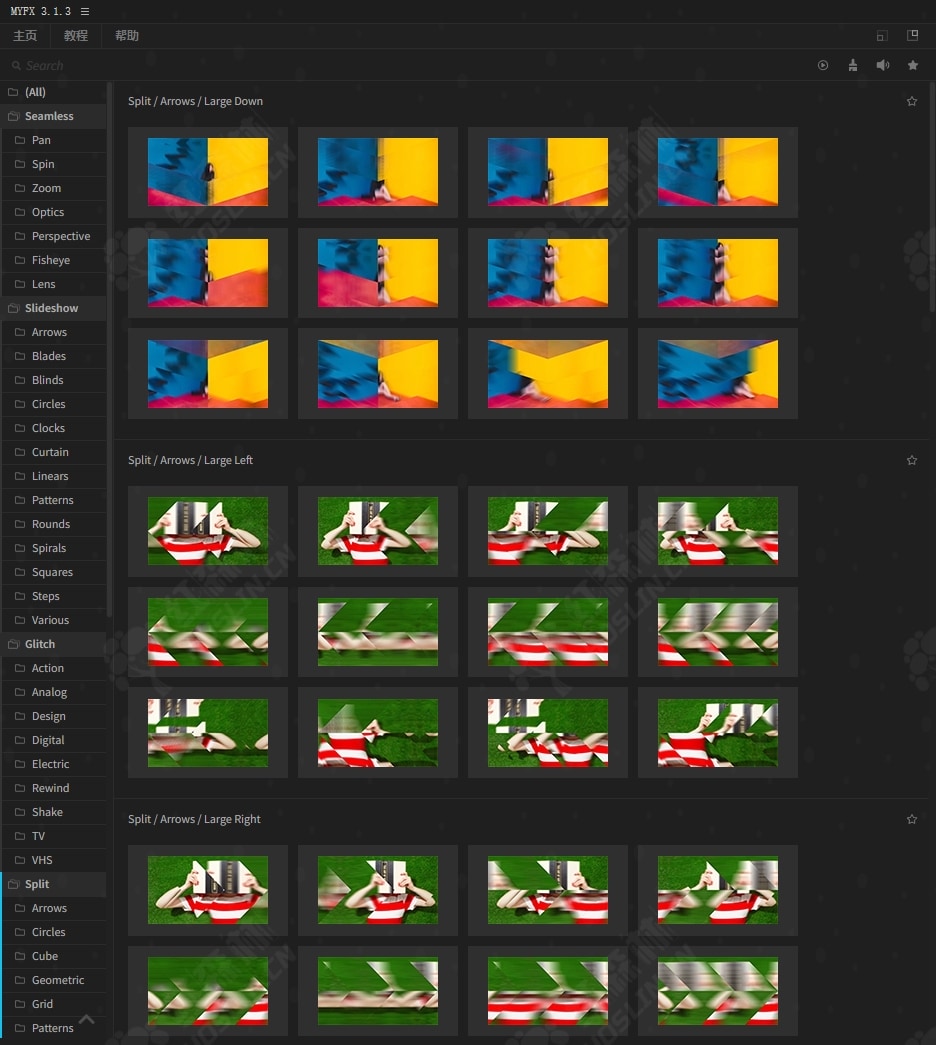This screenshot has height=1045, width=936.
Task: Toggle the sound speaker icon
Action: click(883, 65)
